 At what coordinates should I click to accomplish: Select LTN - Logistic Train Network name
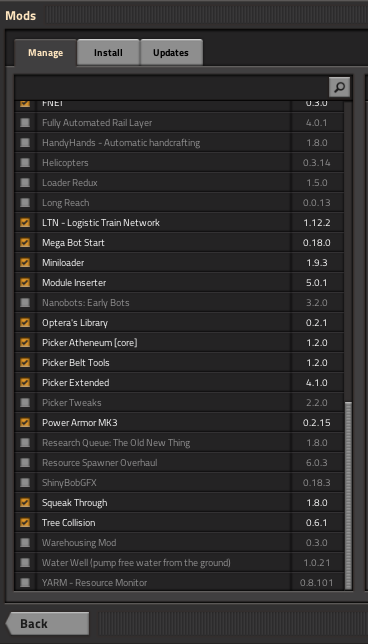[x=101, y=223]
